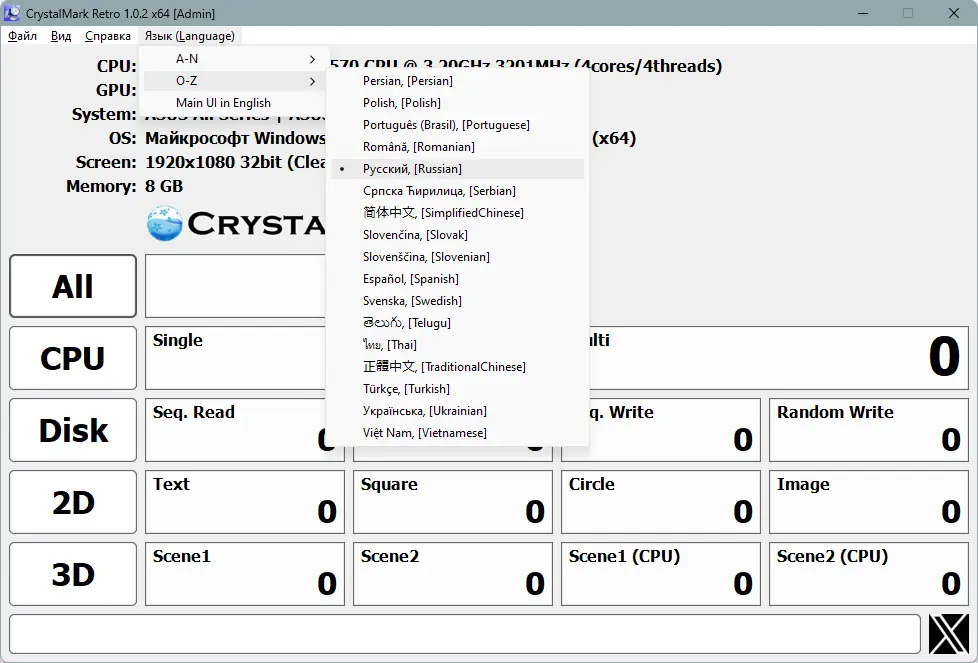Choose Svenska Swedish language
Screen dimensions: 978x663
(458, 301)
